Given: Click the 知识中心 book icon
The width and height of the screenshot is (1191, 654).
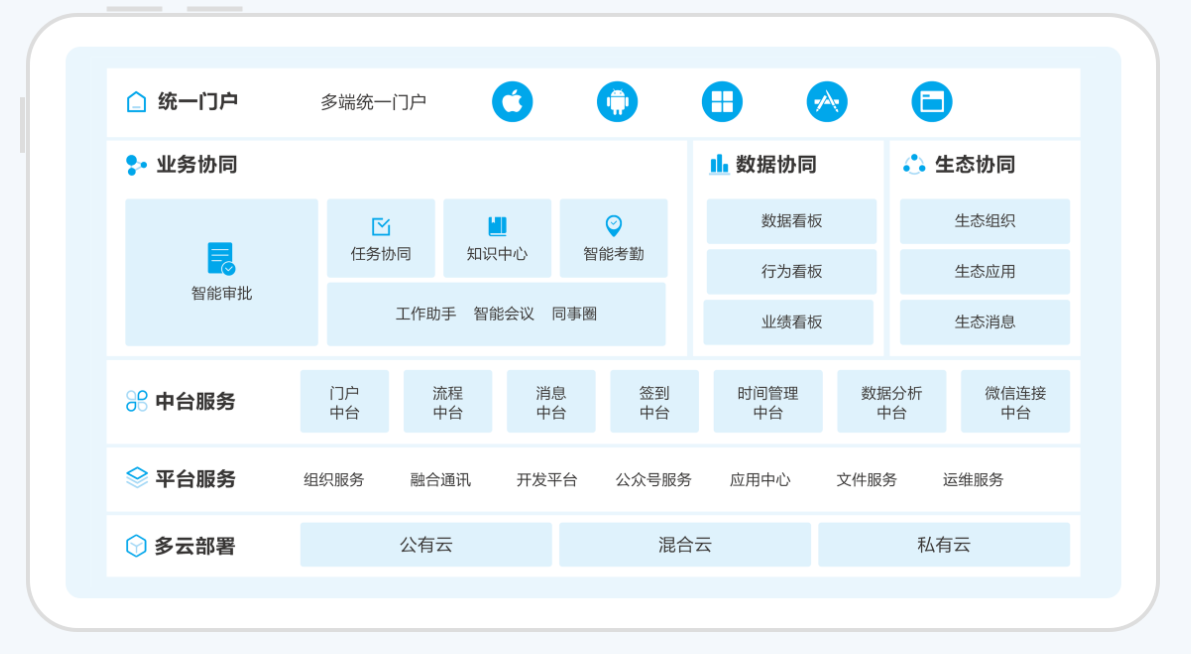Looking at the screenshot, I should click(497, 226).
